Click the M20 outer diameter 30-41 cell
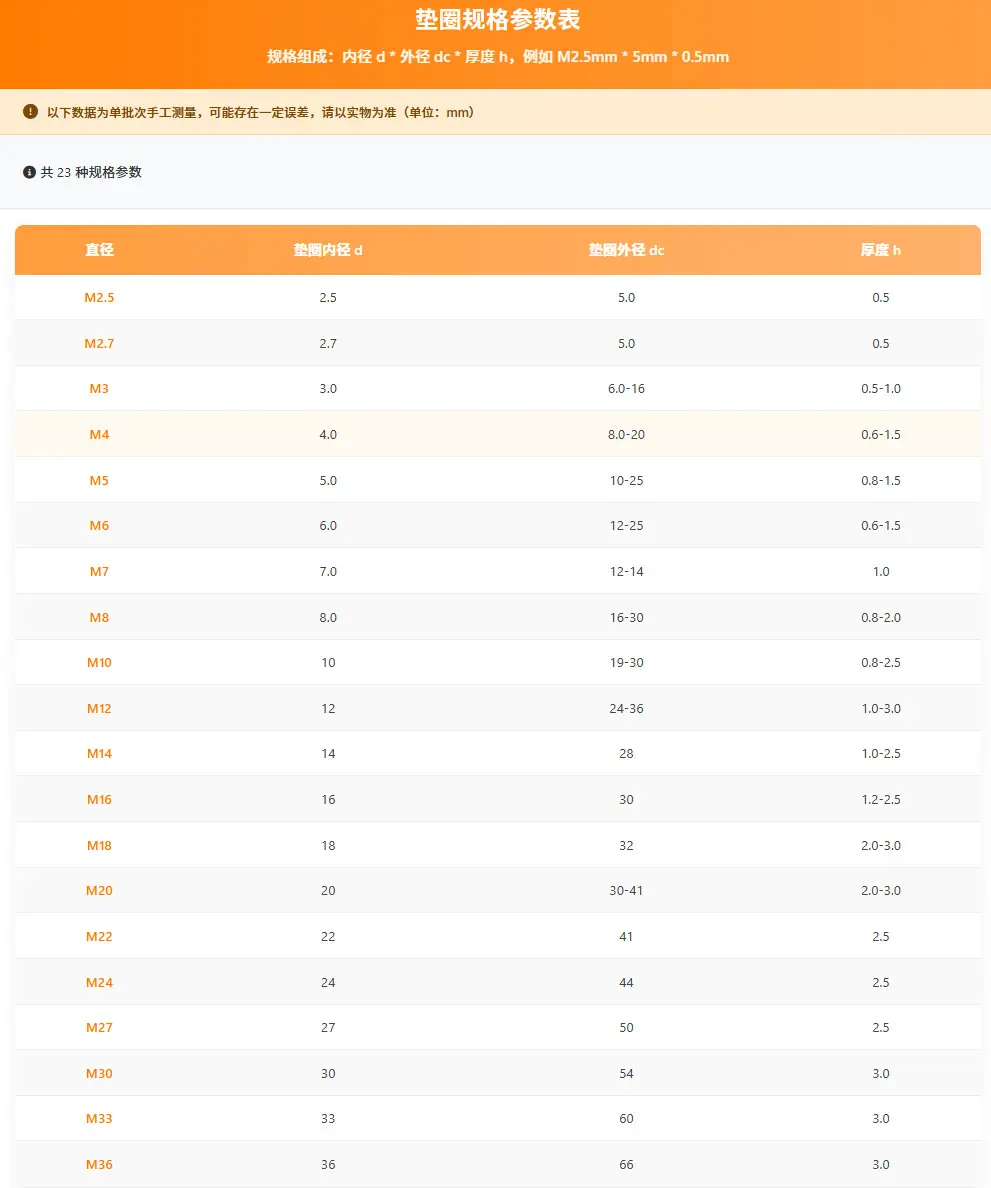The height and width of the screenshot is (1188, 991). coord(627,890)
